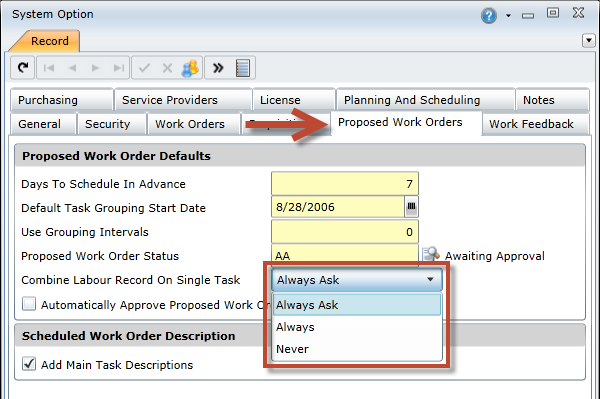Uncheck Add Main Task Descriptions checkbox
Viewport: 600px width, 399px height.
pos(29,364)
